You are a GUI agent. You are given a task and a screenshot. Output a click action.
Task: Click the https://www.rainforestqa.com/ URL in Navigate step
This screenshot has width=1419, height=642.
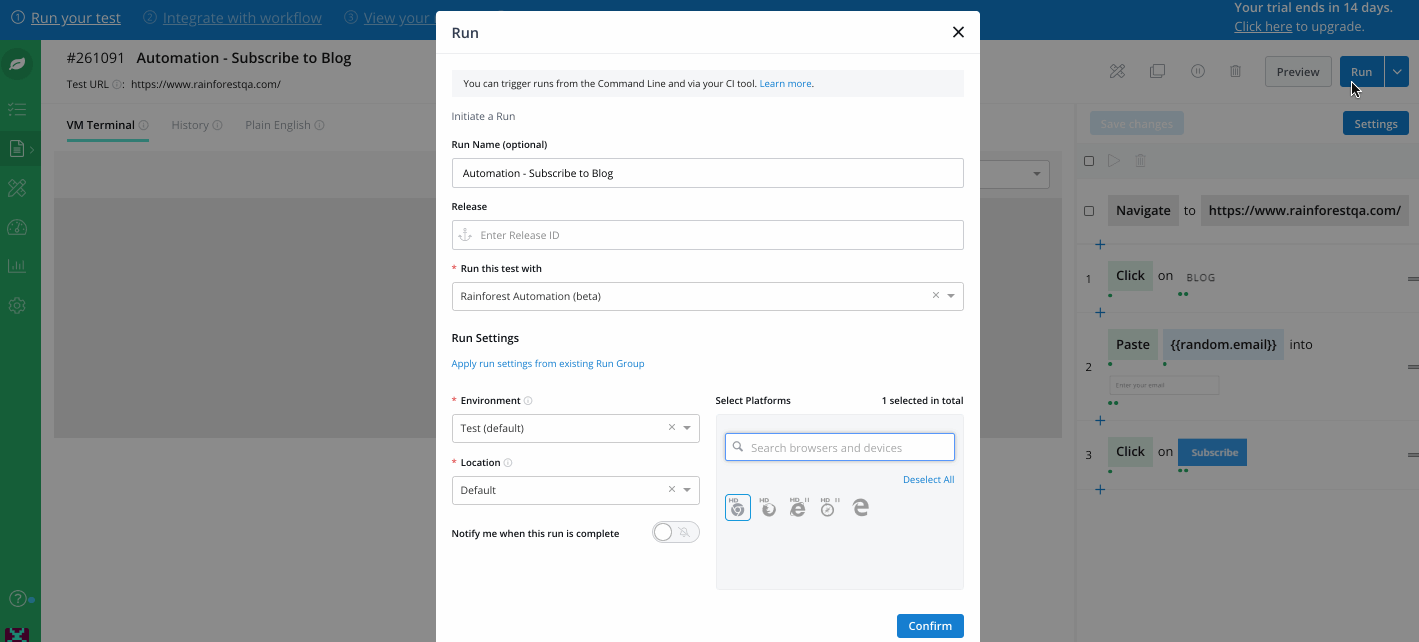click(x=1305, y=210)
